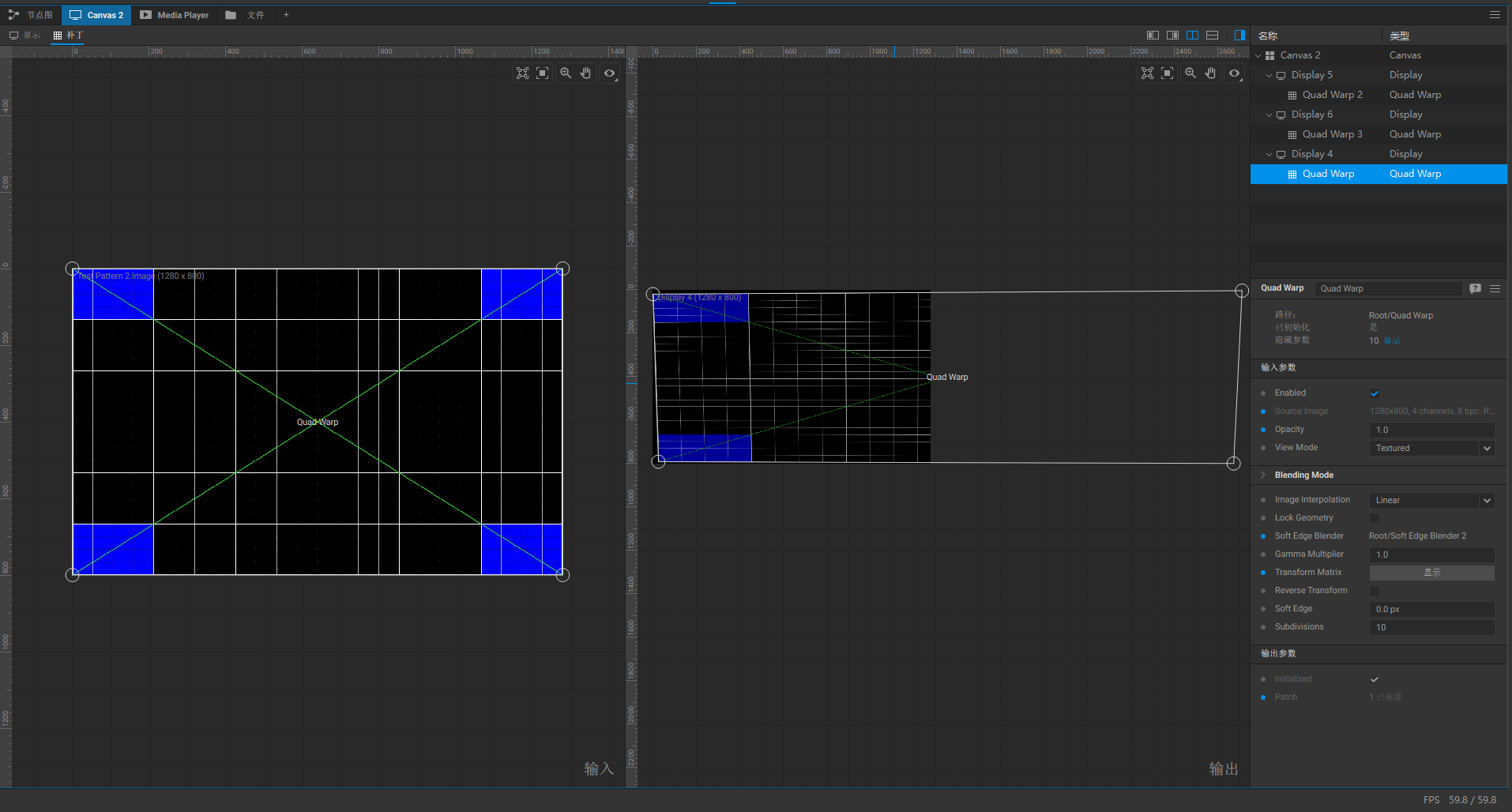Switch to the horizontal split layout icon
1512x812 pixels.
coord(1212,35)
